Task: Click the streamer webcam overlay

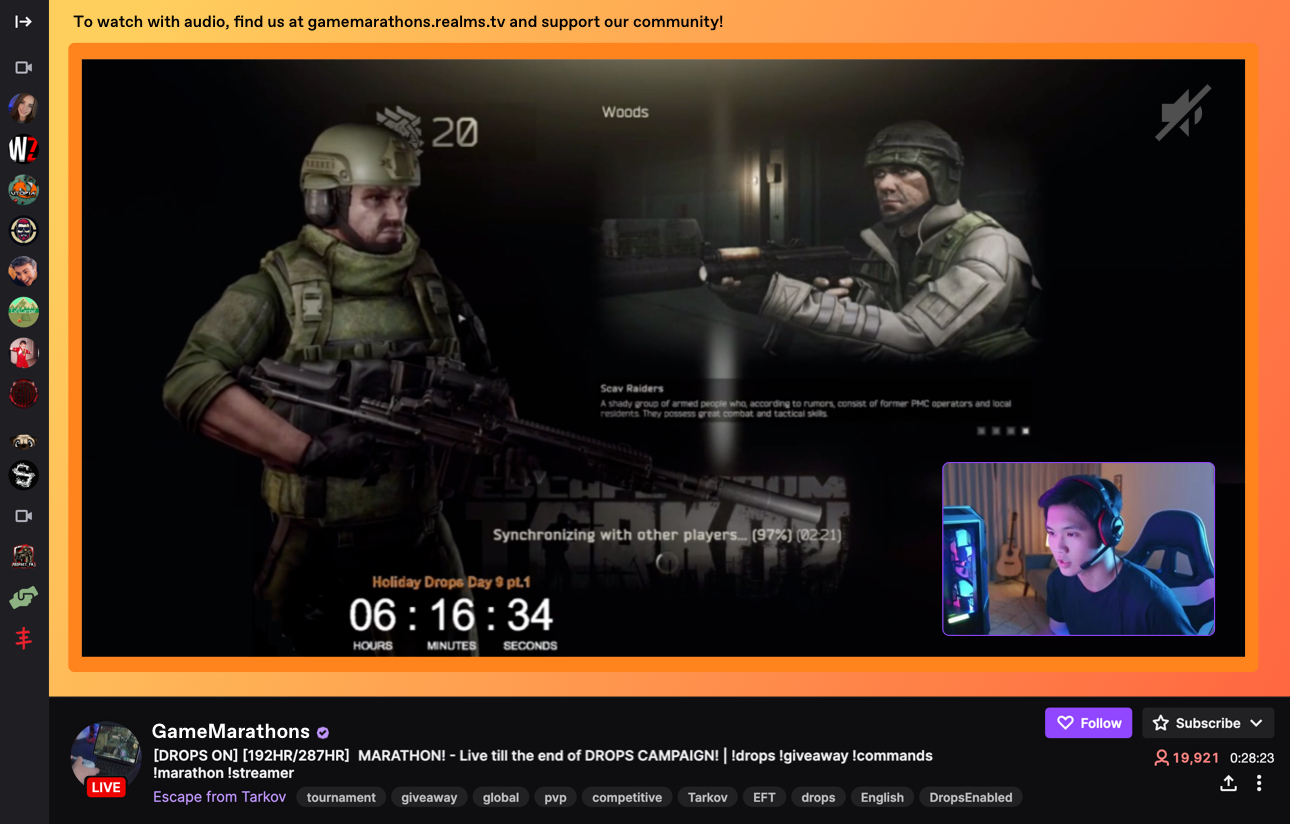Action: point(1079,549)
